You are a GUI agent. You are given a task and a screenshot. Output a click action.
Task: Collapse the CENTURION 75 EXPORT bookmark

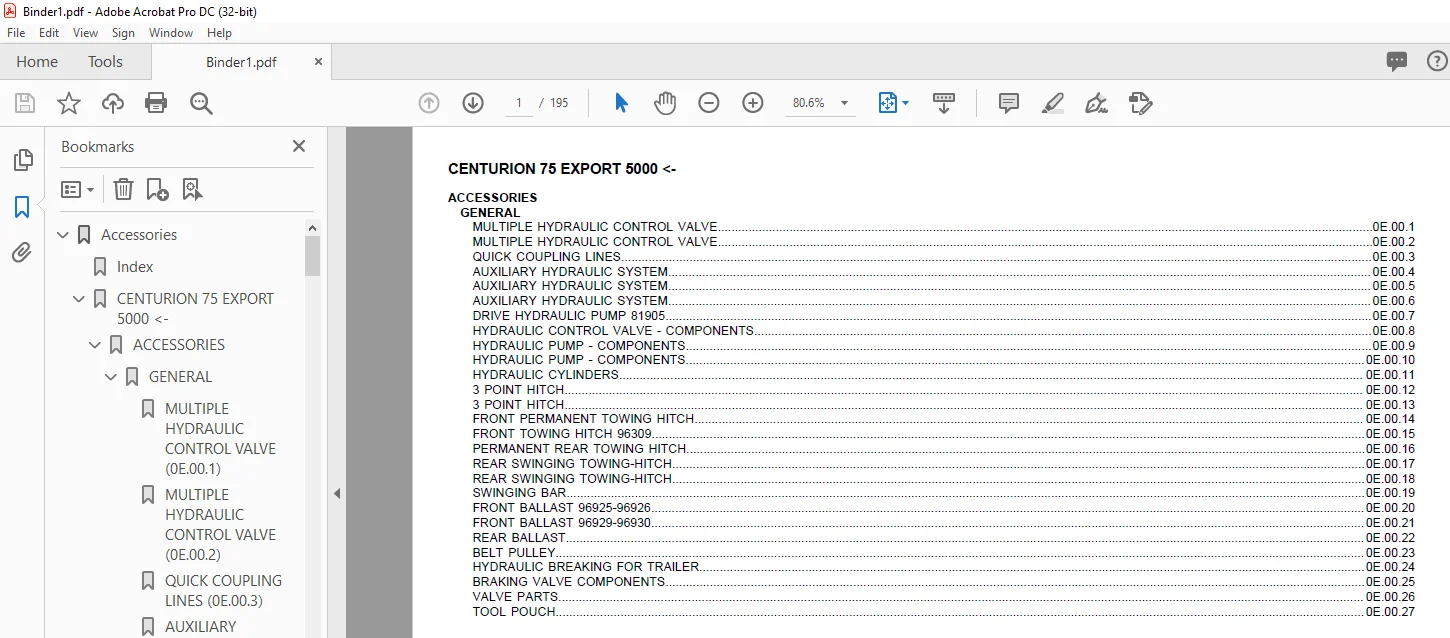[80, 299]
